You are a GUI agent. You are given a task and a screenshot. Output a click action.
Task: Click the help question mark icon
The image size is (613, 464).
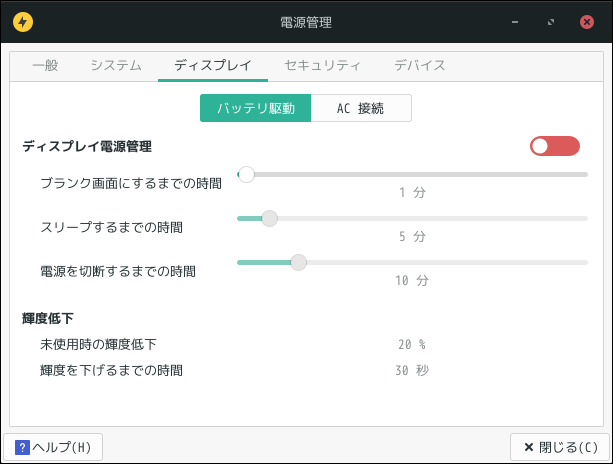point(22,447)
